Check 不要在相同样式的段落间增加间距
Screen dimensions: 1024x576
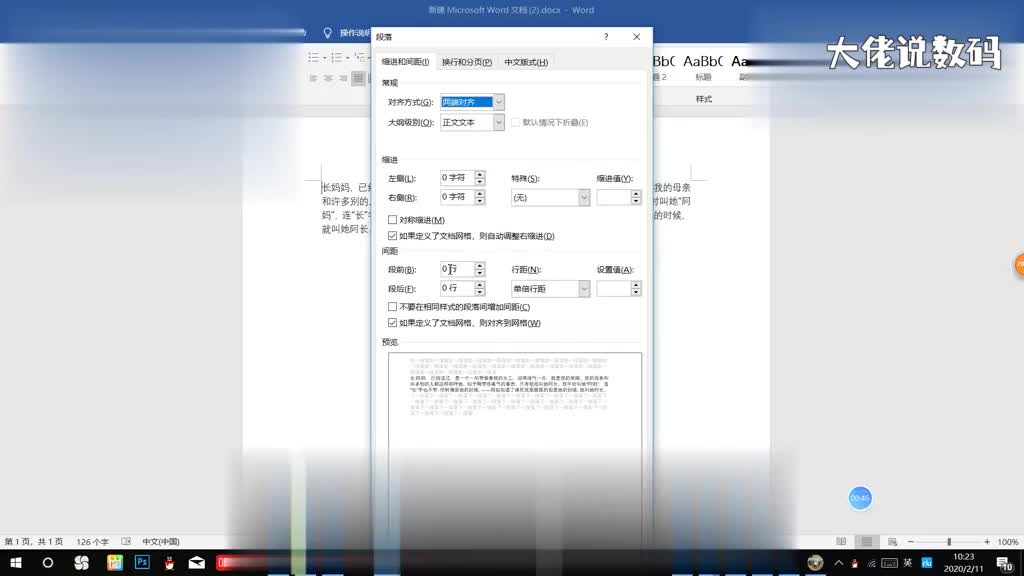(391, 306)
